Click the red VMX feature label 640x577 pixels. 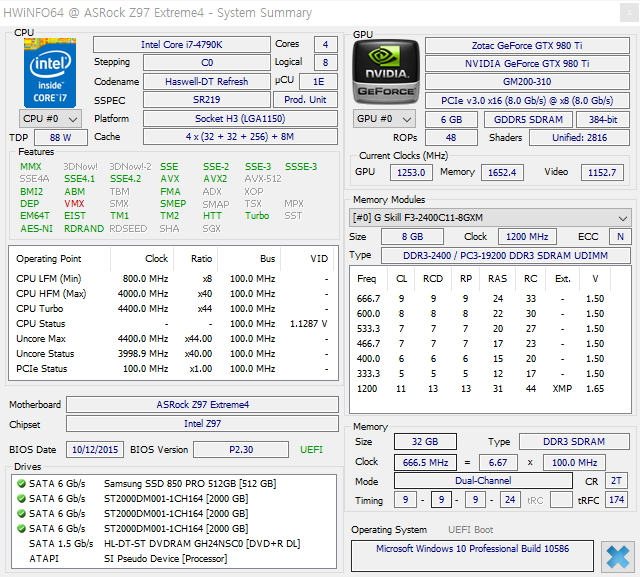point(74,204)
